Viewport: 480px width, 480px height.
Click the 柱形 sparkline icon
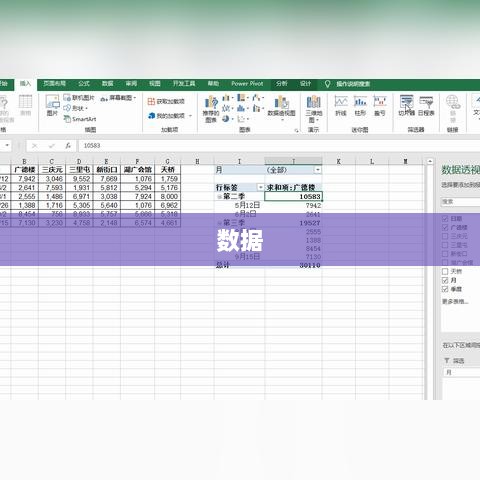point(360,101)
